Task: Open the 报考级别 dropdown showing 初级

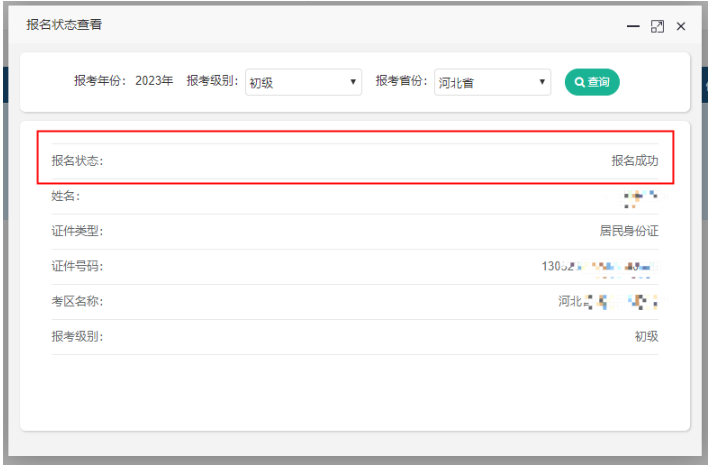Action: [x=303, y=82]
